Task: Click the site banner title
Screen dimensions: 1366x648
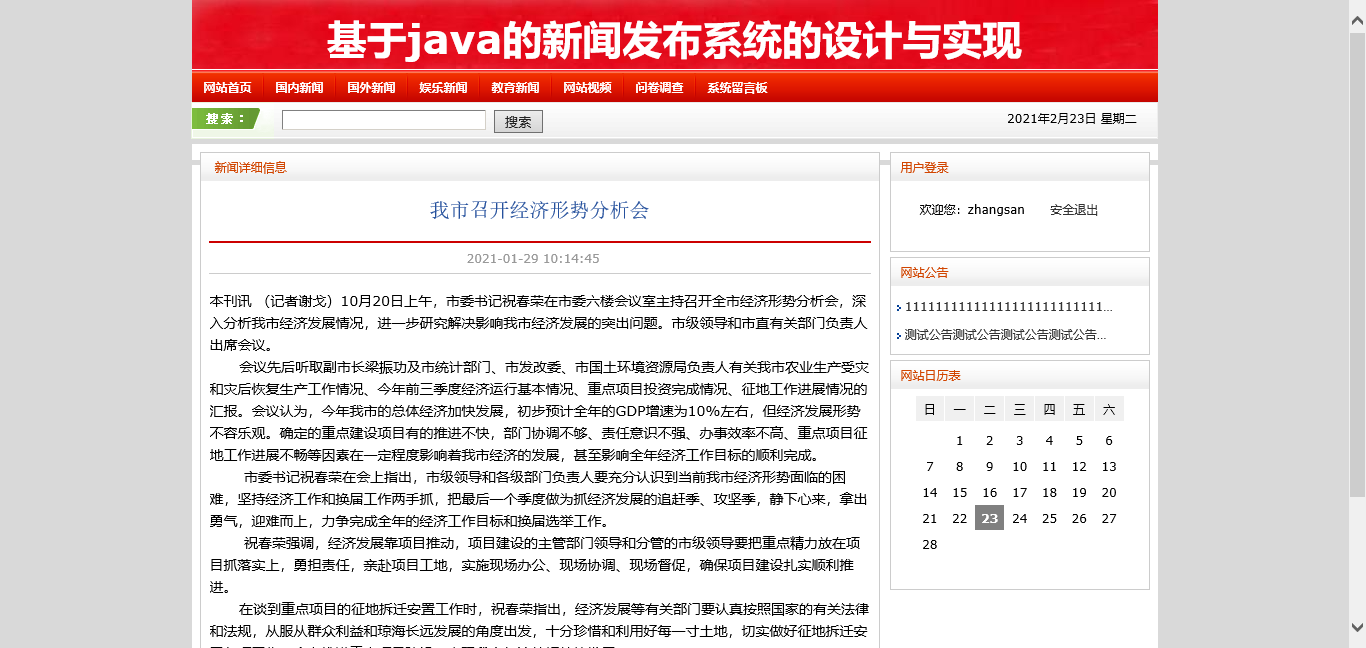Action: point(674,42)
